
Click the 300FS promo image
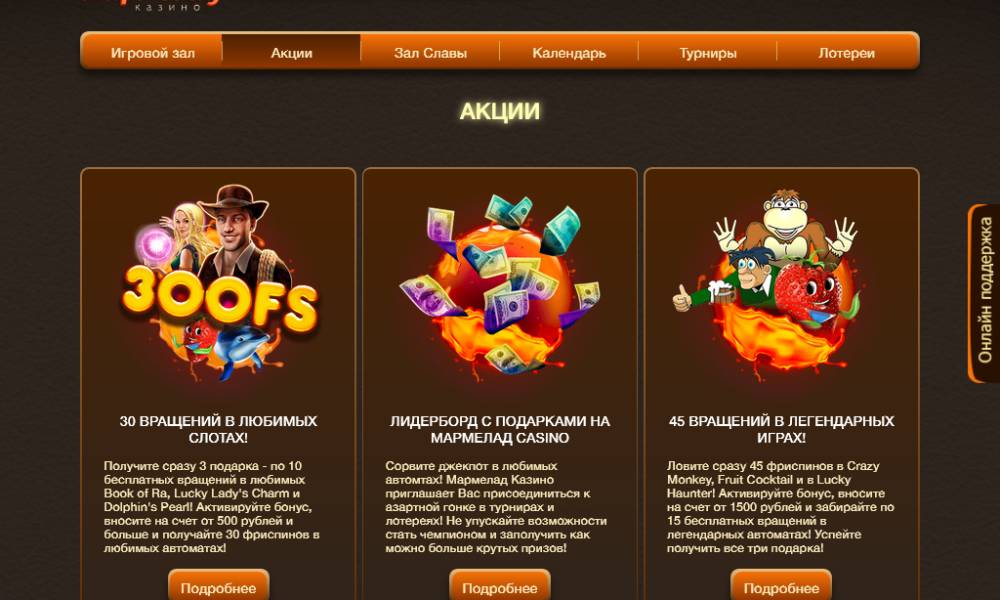click(219, 282)
